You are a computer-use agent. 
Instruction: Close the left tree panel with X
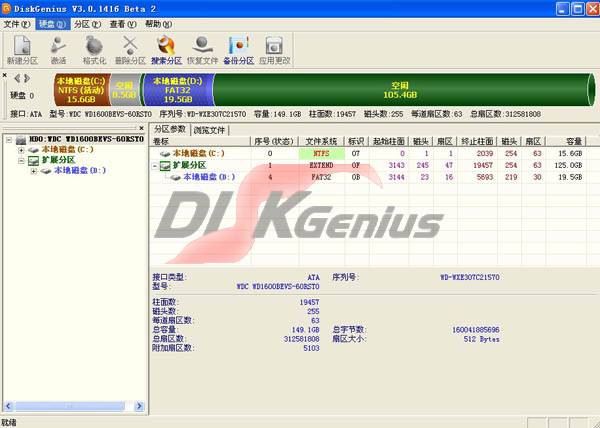click(x=141, y=128)
